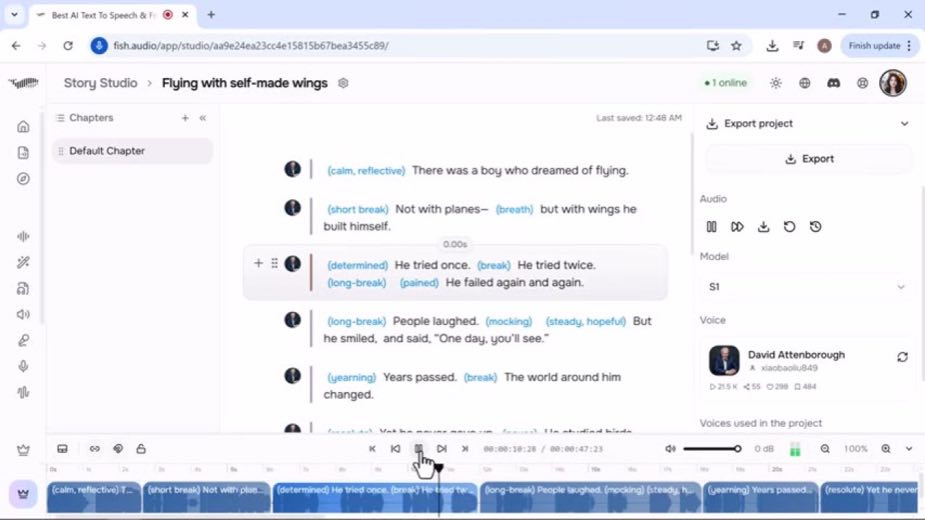Click the (yearning) tag

coord(352,378)
